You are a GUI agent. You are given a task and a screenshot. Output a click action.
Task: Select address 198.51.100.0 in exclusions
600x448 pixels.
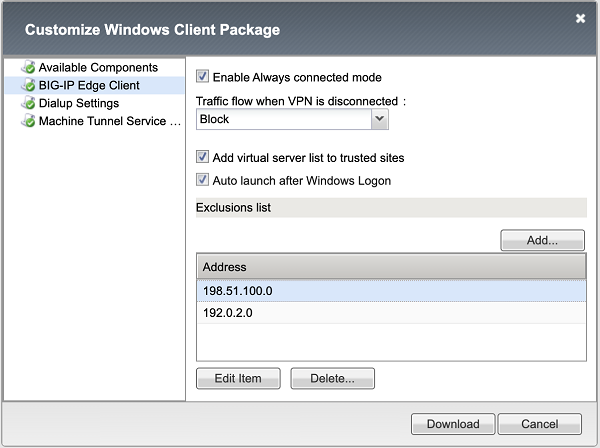391,291
